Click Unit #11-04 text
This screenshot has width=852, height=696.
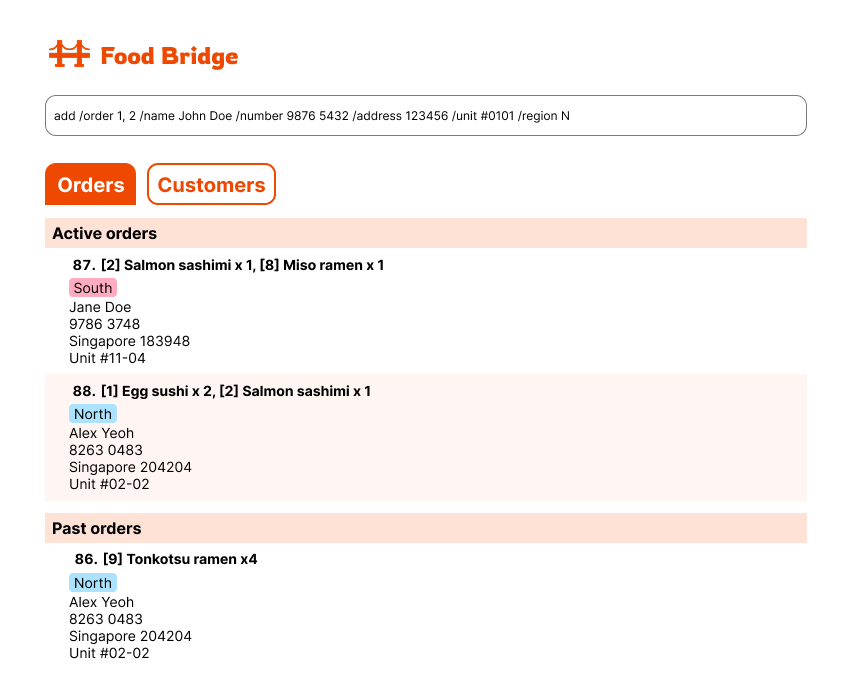(x=107, y=358)
